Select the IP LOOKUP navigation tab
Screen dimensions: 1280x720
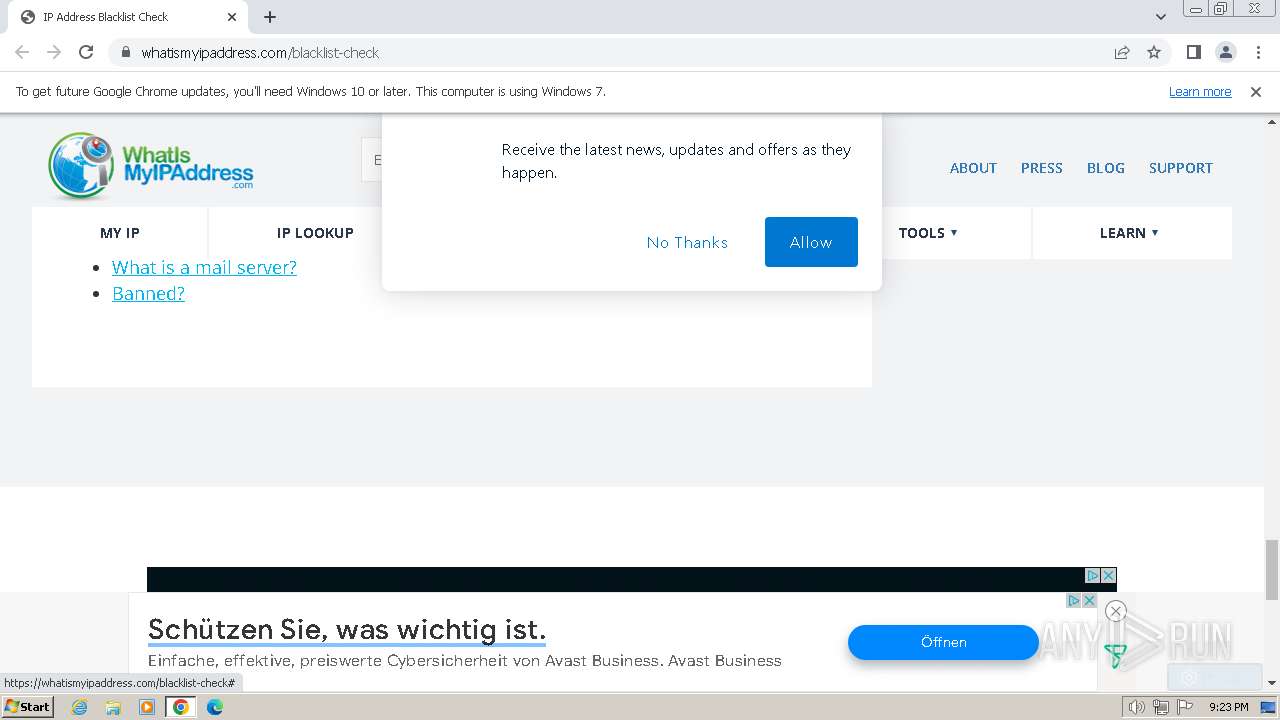tap(315, 233)
